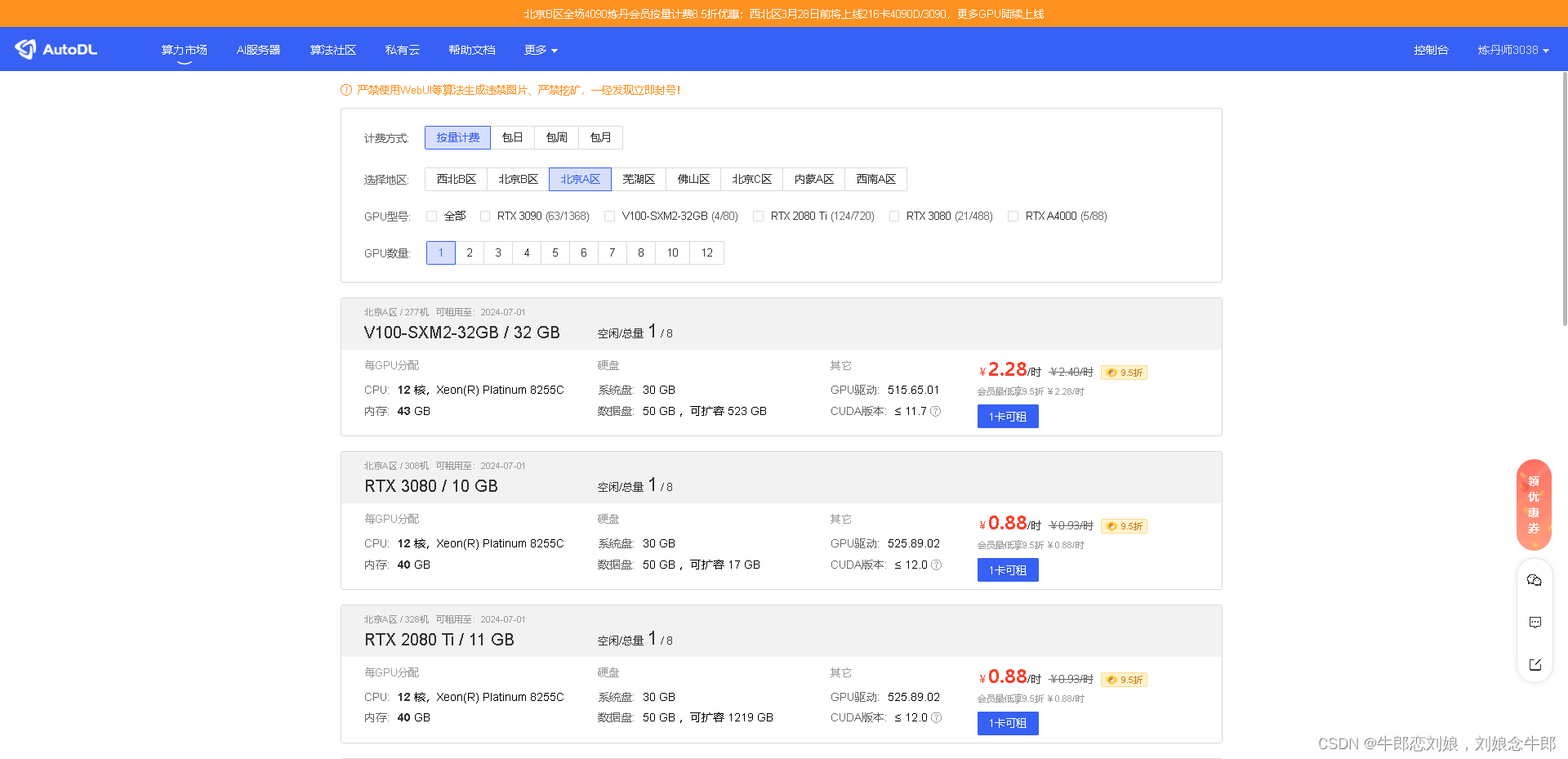The image size is (1568, 759).
Task: Click the V100-SXM2-32GB / 32 GB title
Action: 462,333
